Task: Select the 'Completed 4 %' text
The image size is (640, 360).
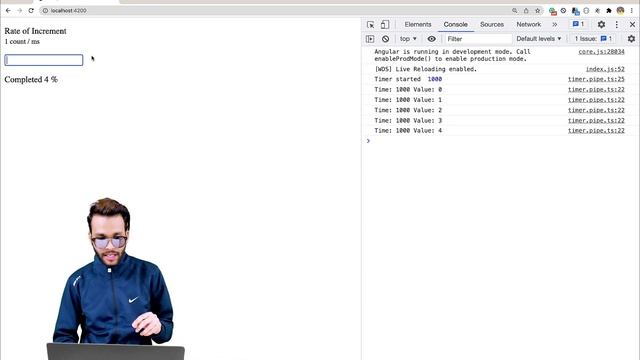Action: pos(31,80)
